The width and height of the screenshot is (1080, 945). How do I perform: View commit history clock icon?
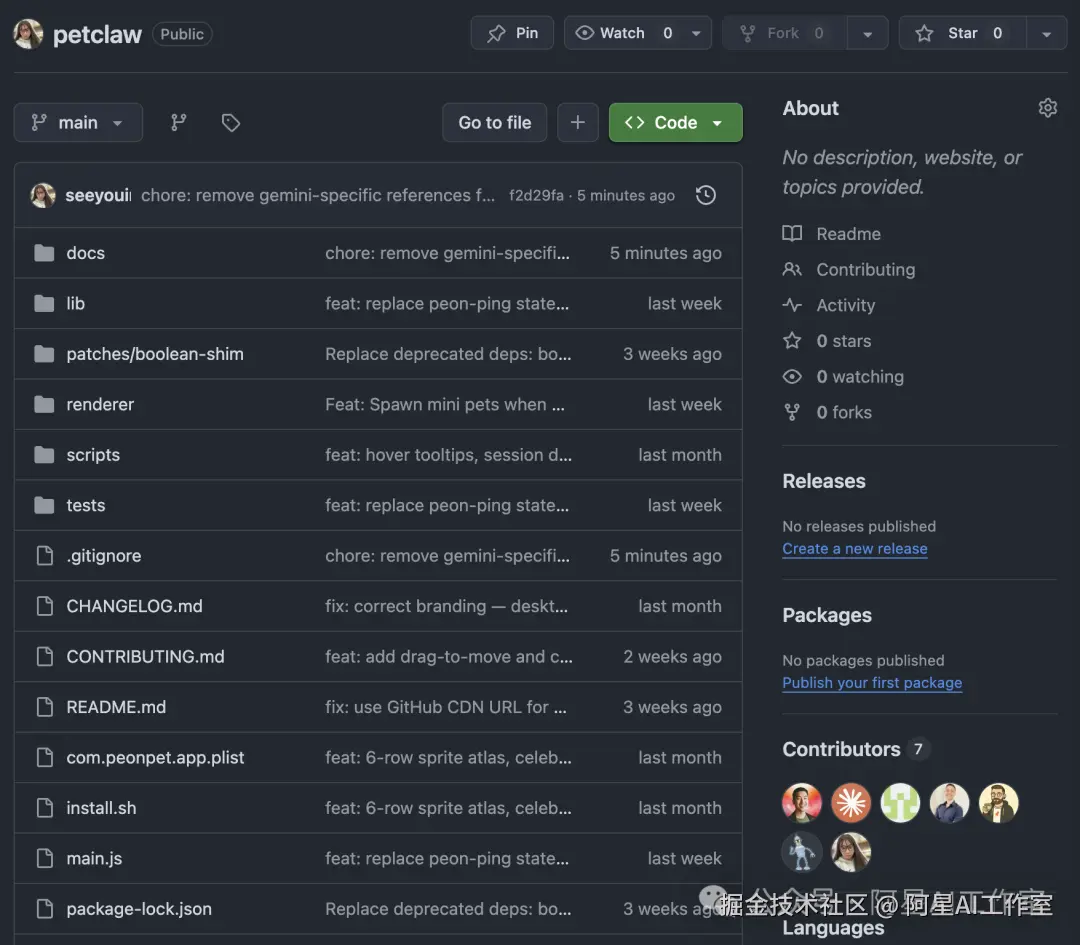pyautogui.click(x=706, y=196)
